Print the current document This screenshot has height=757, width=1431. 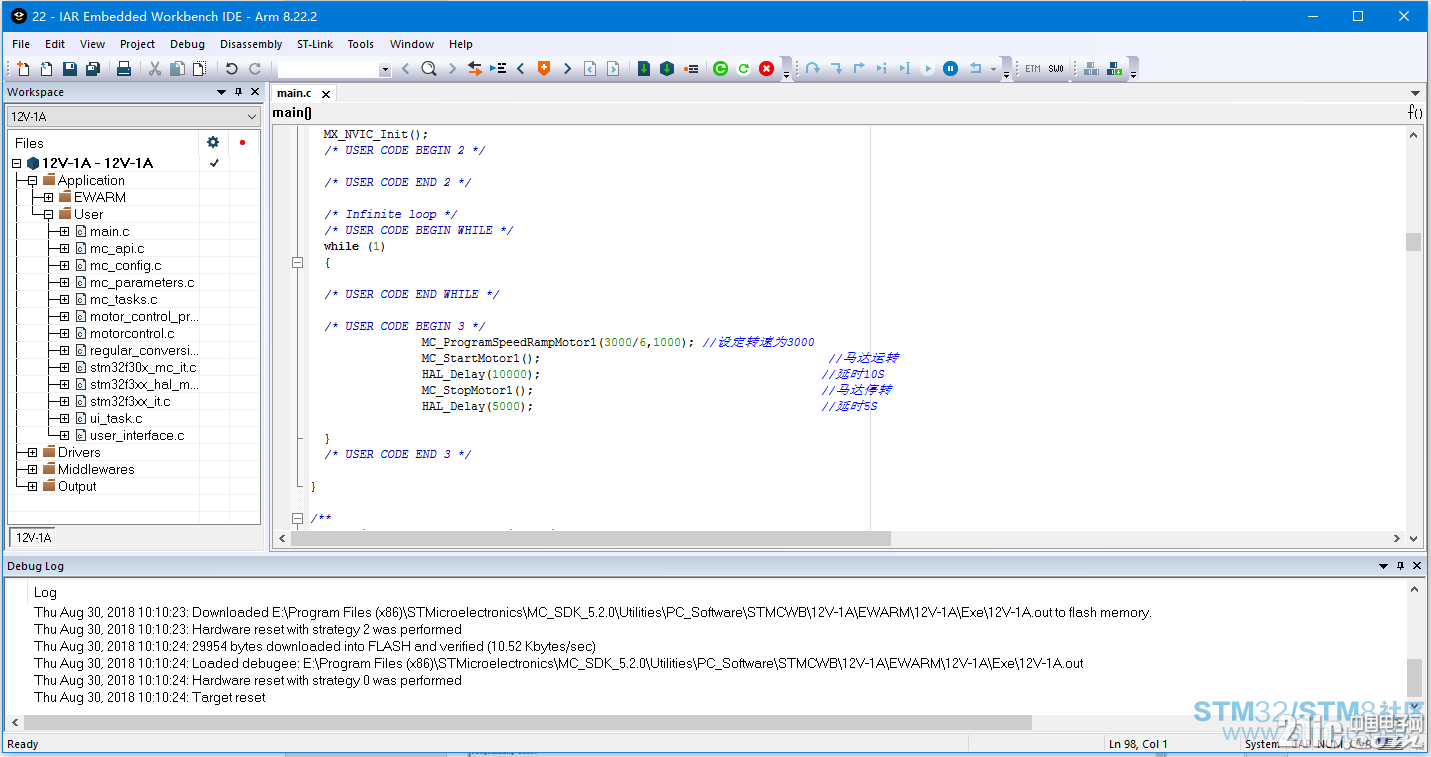click(x=124, y=69)
